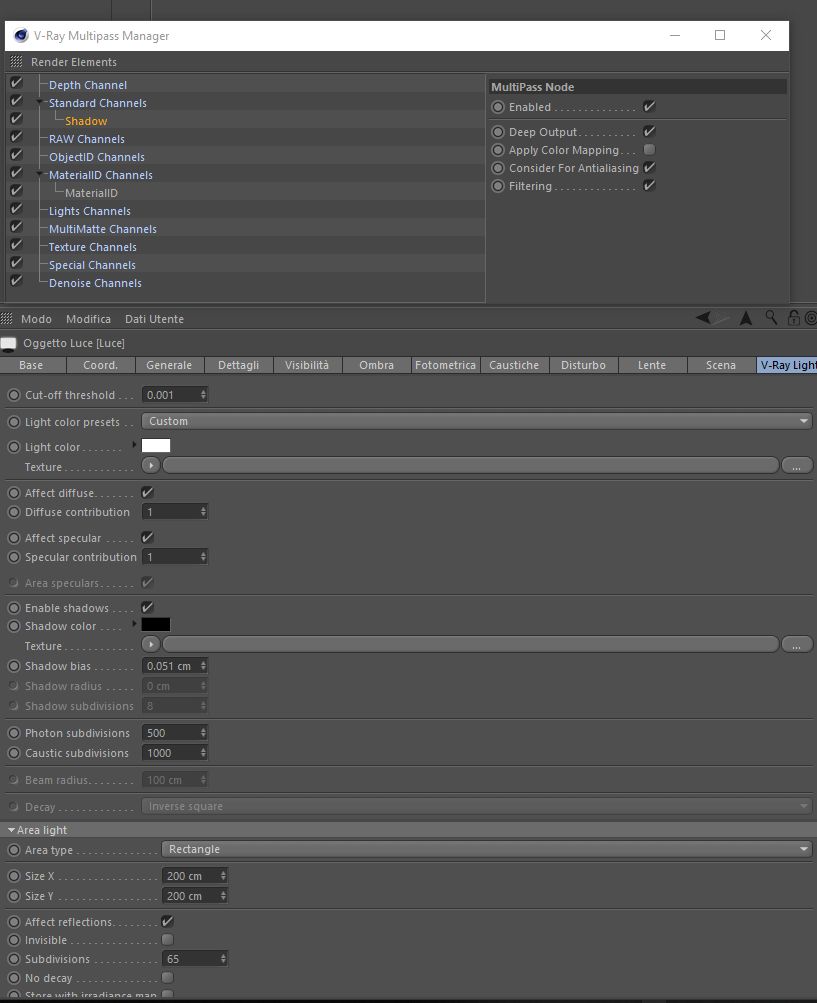Click the keyframe dot beside Cut-off threshold
Screen dimensions: 817x1003
(x=14, y=395)
